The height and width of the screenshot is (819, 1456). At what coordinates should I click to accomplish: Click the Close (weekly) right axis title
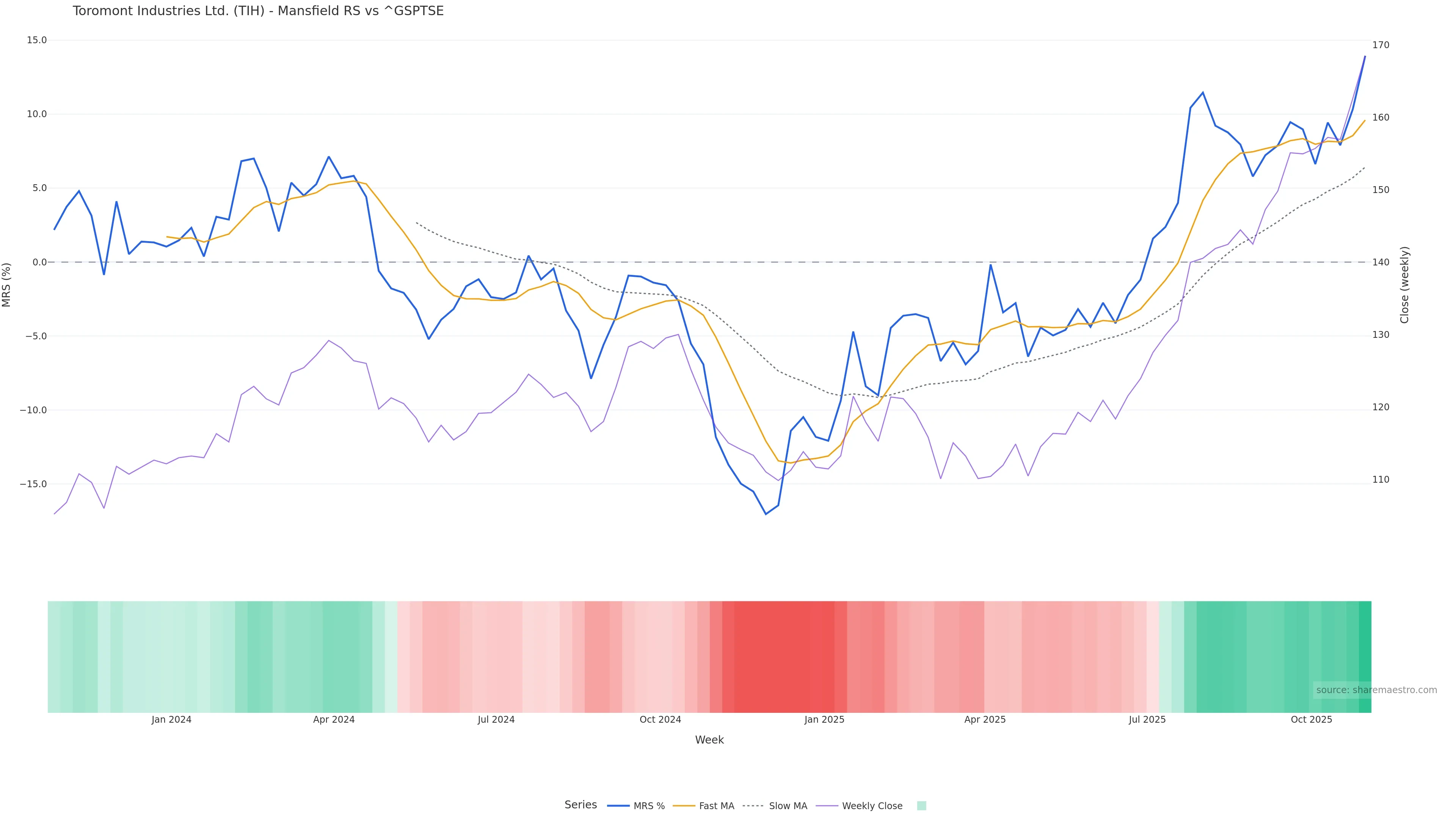point(1404,285)
